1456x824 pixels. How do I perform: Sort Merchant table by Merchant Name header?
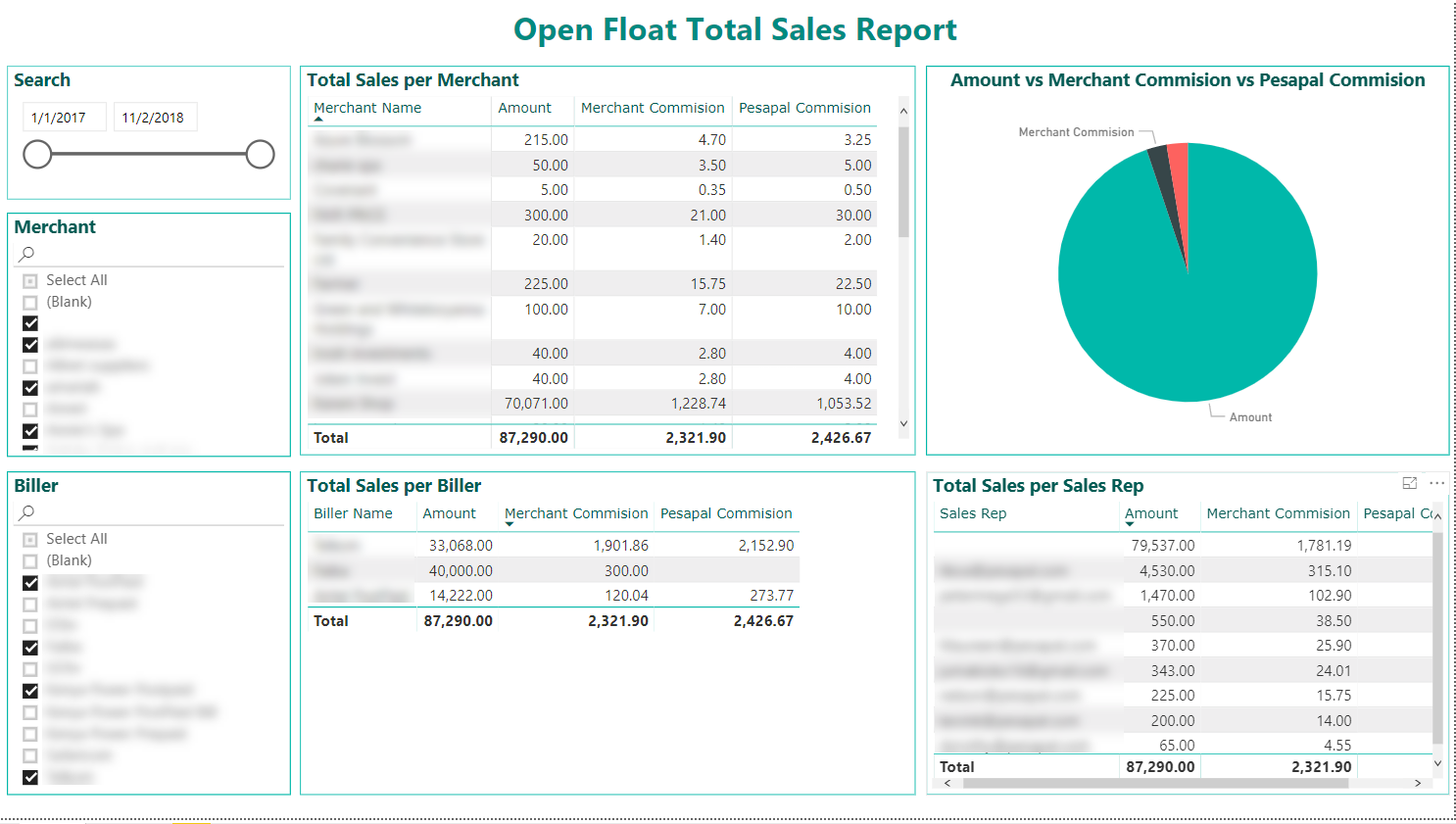[x=367, y=108]
